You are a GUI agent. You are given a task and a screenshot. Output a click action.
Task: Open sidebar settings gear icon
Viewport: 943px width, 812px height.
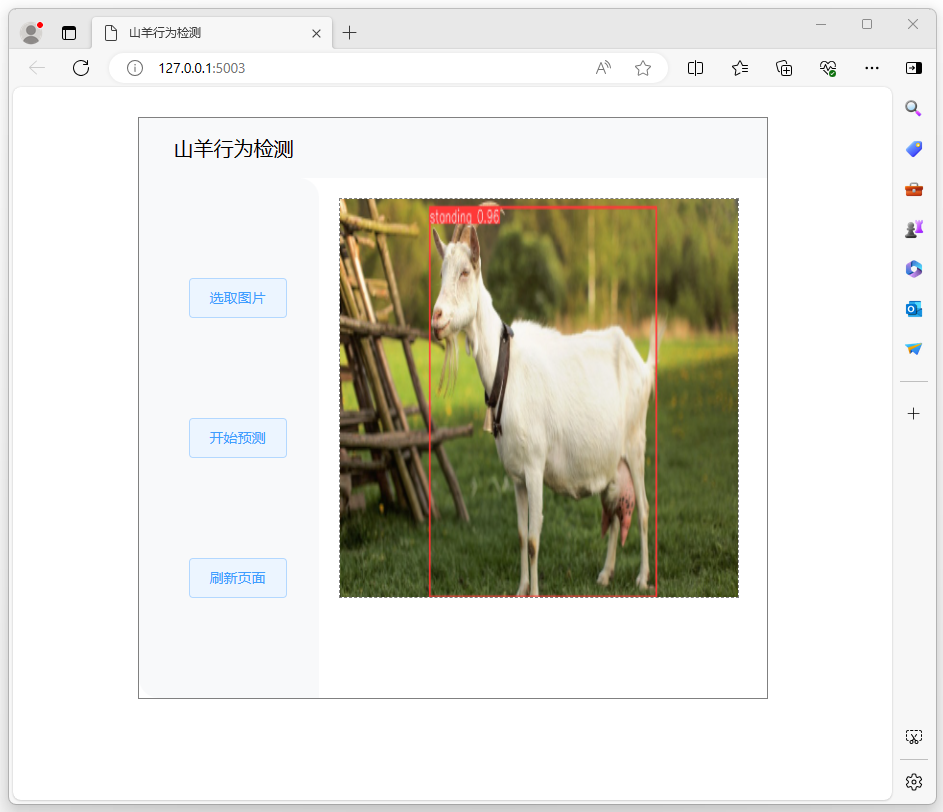point(914,782)
